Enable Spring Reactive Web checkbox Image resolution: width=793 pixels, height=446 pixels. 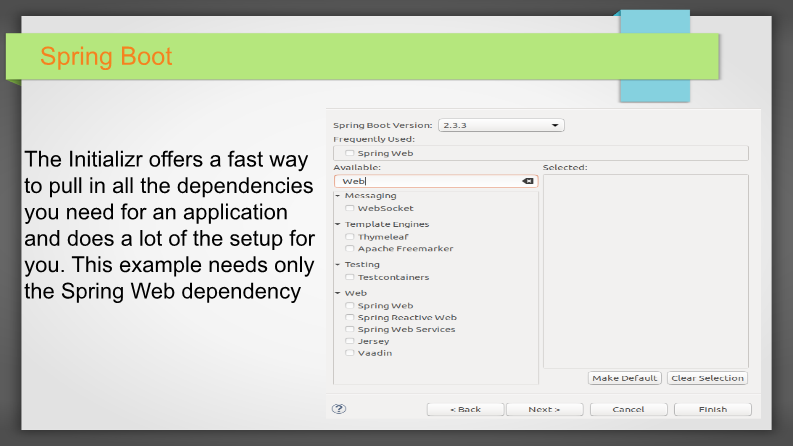[x=349, y=318]
